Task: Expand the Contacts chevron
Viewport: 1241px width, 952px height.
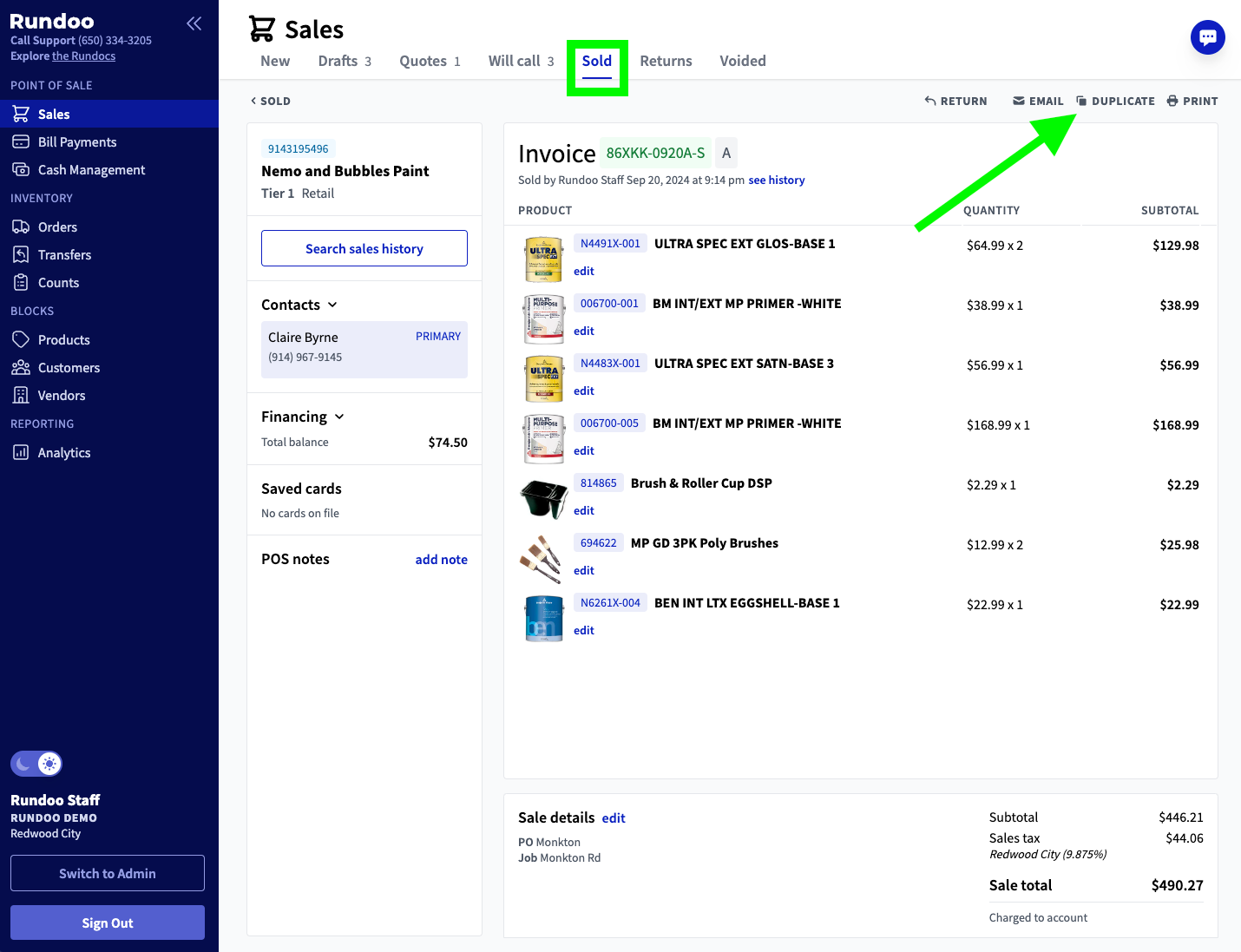Action: [x=332, y=305]
